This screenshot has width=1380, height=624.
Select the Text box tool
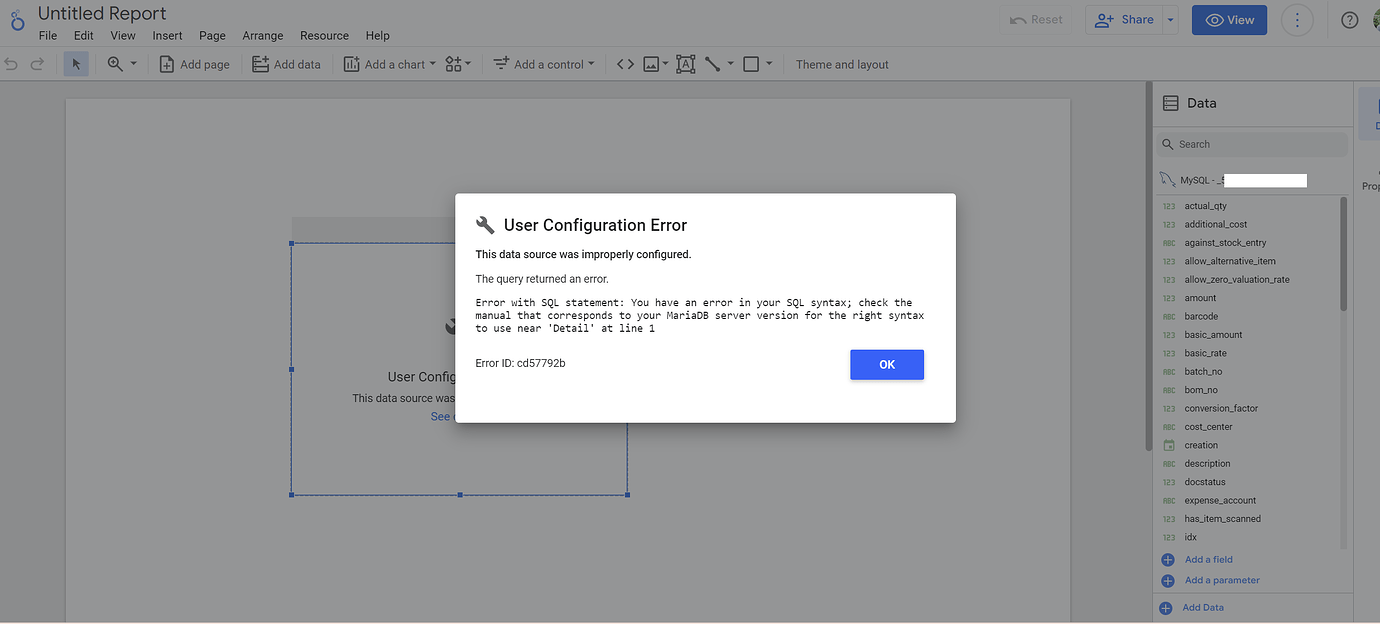[685, 63]
